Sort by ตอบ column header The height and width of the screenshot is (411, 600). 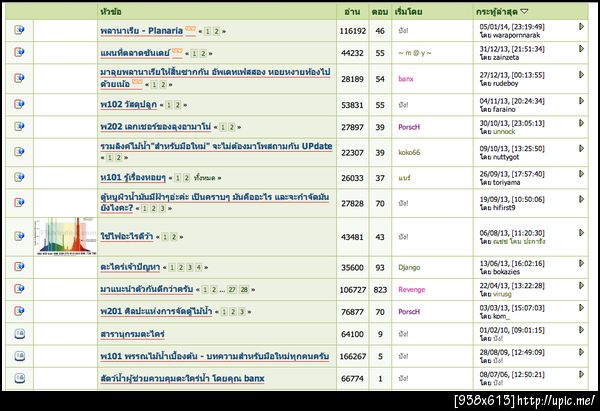click(x=380, y=12)
